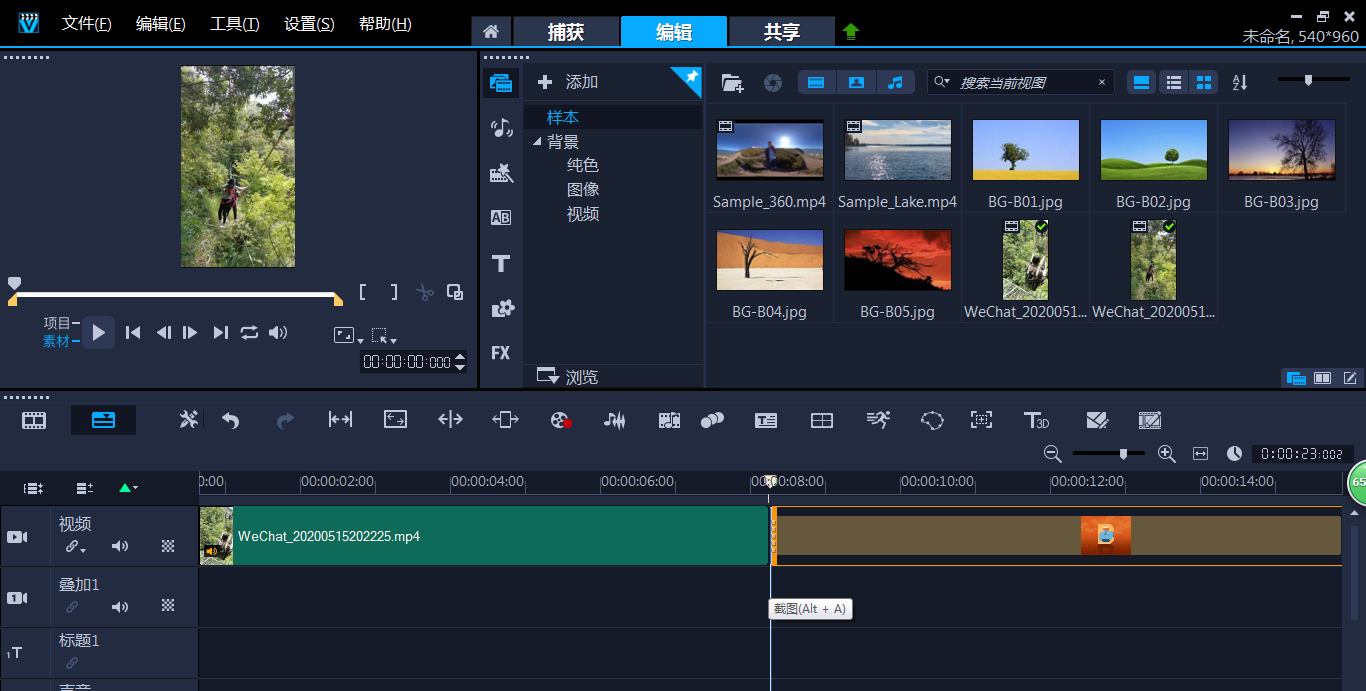The image size is (1366, 691).
Task: Open the 工具(T) menu
Action: click(235, 24)
